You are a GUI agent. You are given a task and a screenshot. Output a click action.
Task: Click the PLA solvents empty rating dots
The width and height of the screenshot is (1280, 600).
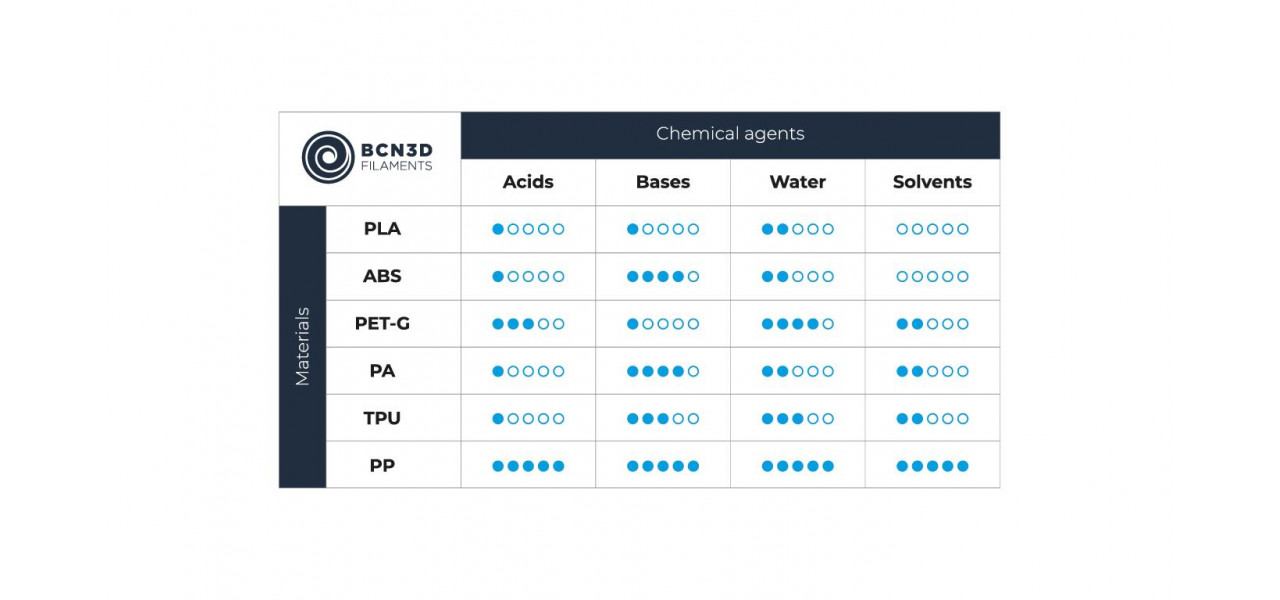[933, 229]
